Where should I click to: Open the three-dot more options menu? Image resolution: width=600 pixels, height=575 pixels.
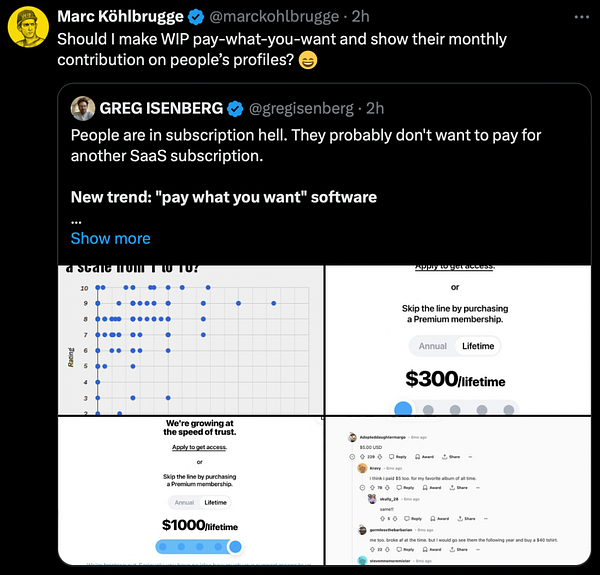582,17
